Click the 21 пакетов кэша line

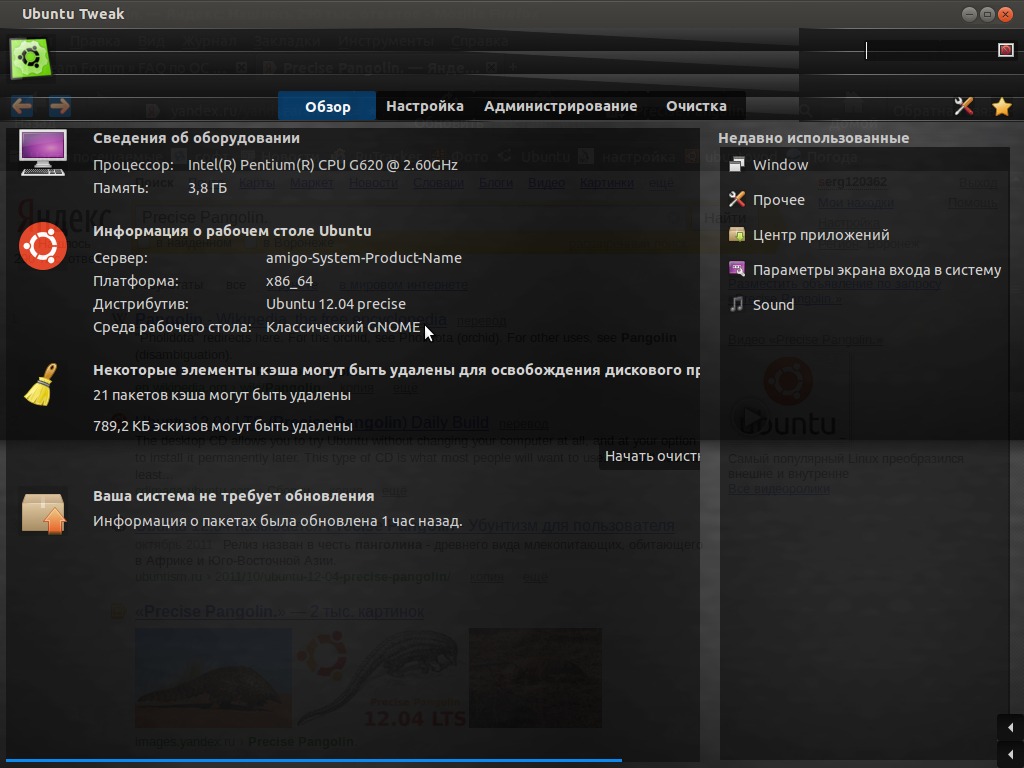pyautogui.click(x=222, y=395)
